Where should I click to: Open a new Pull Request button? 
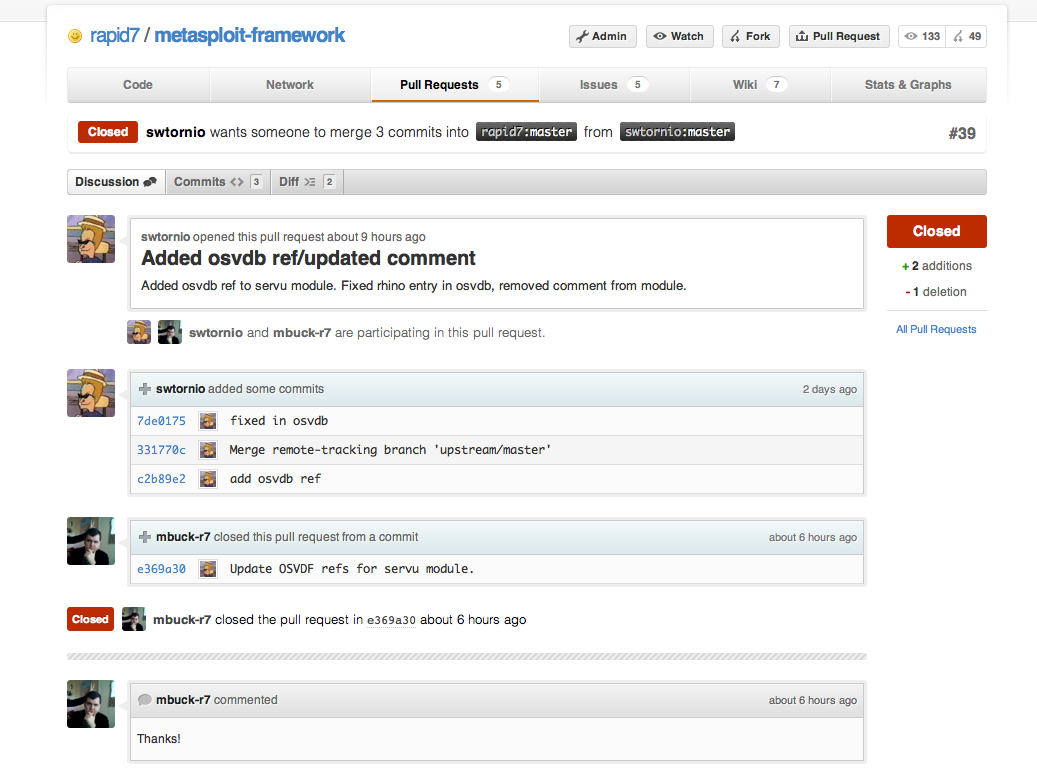838,36
